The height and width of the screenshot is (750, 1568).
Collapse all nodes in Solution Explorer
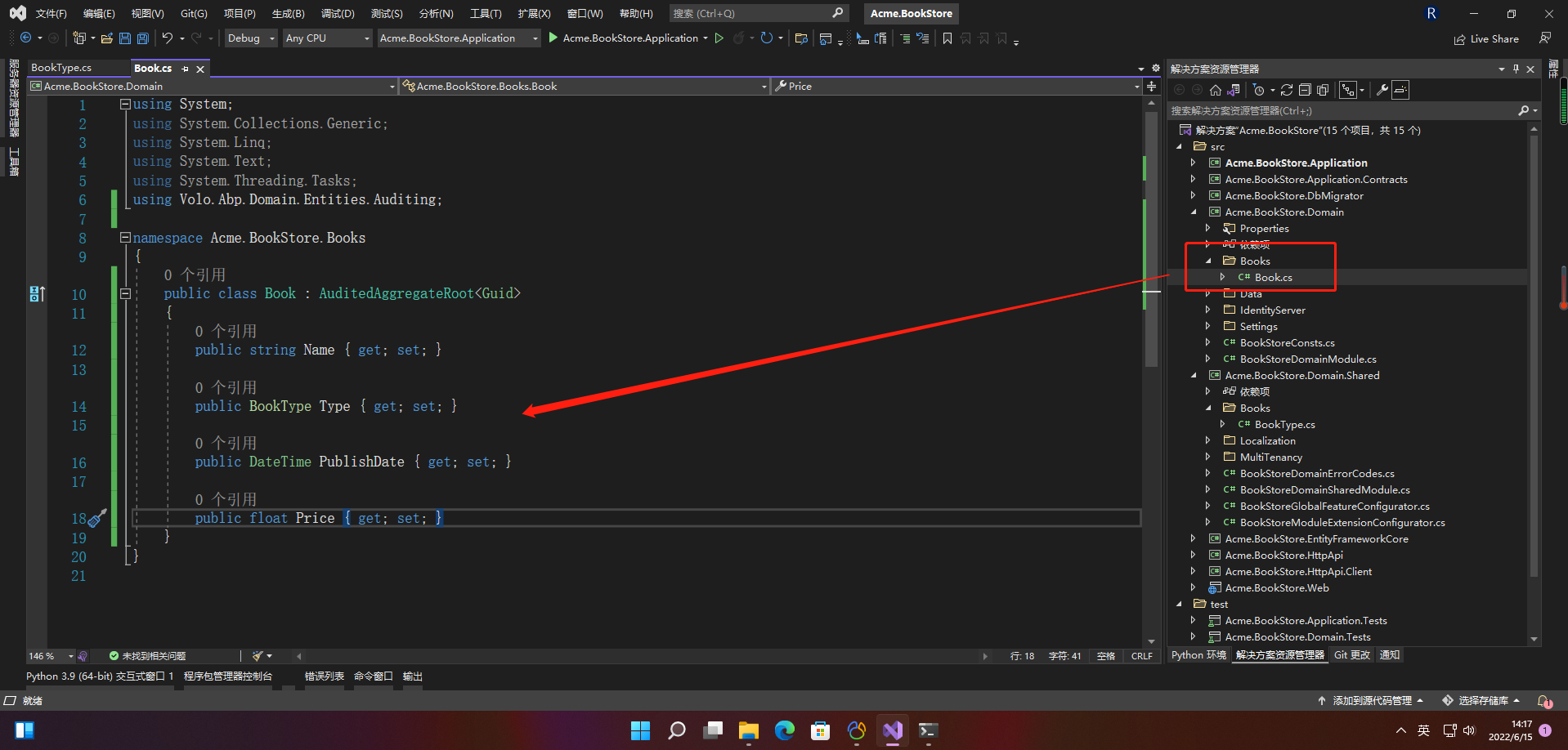point(1305,90)
